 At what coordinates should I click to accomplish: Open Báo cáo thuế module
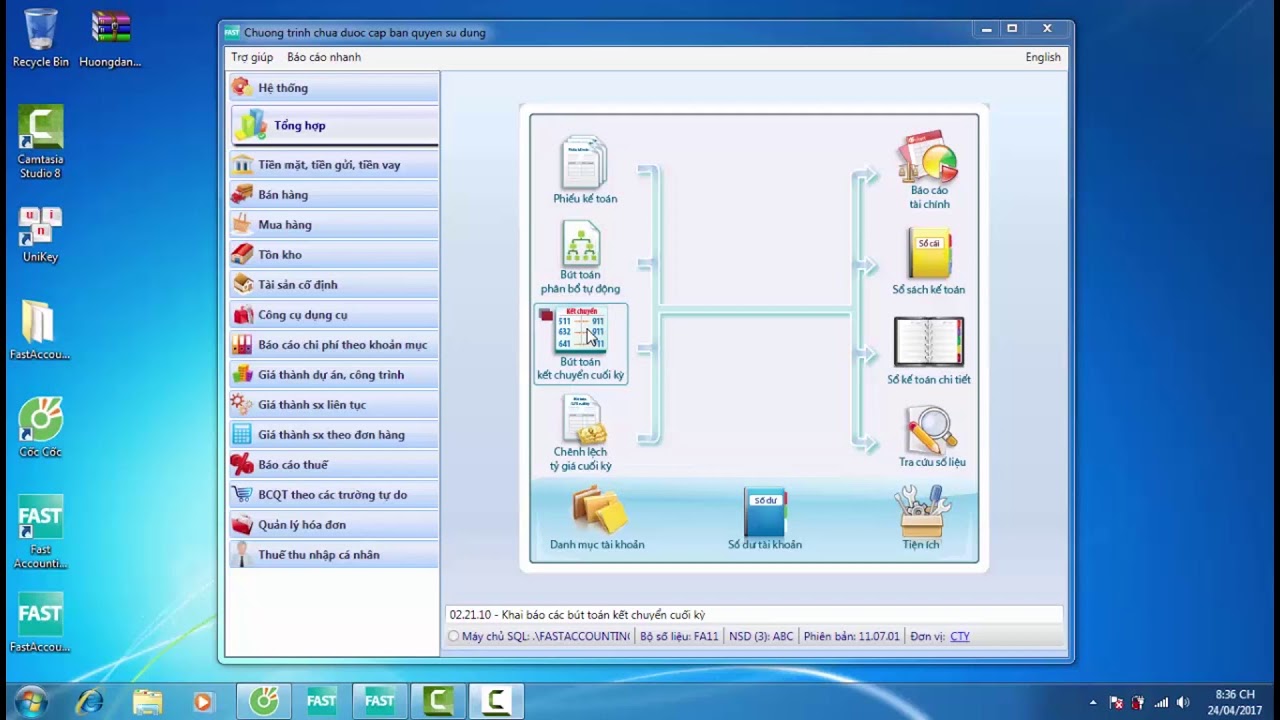point(334,465)
